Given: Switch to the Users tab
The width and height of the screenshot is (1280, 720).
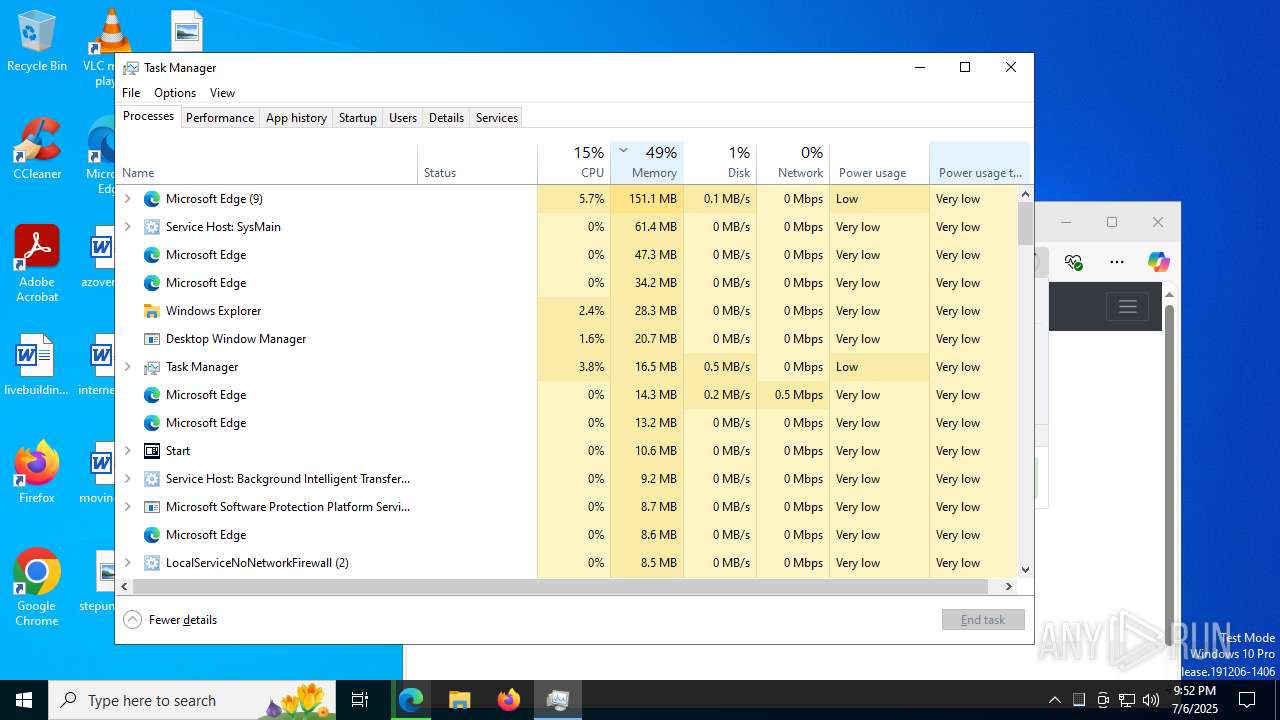Looking at the screenshot, I should click(403, 118).
